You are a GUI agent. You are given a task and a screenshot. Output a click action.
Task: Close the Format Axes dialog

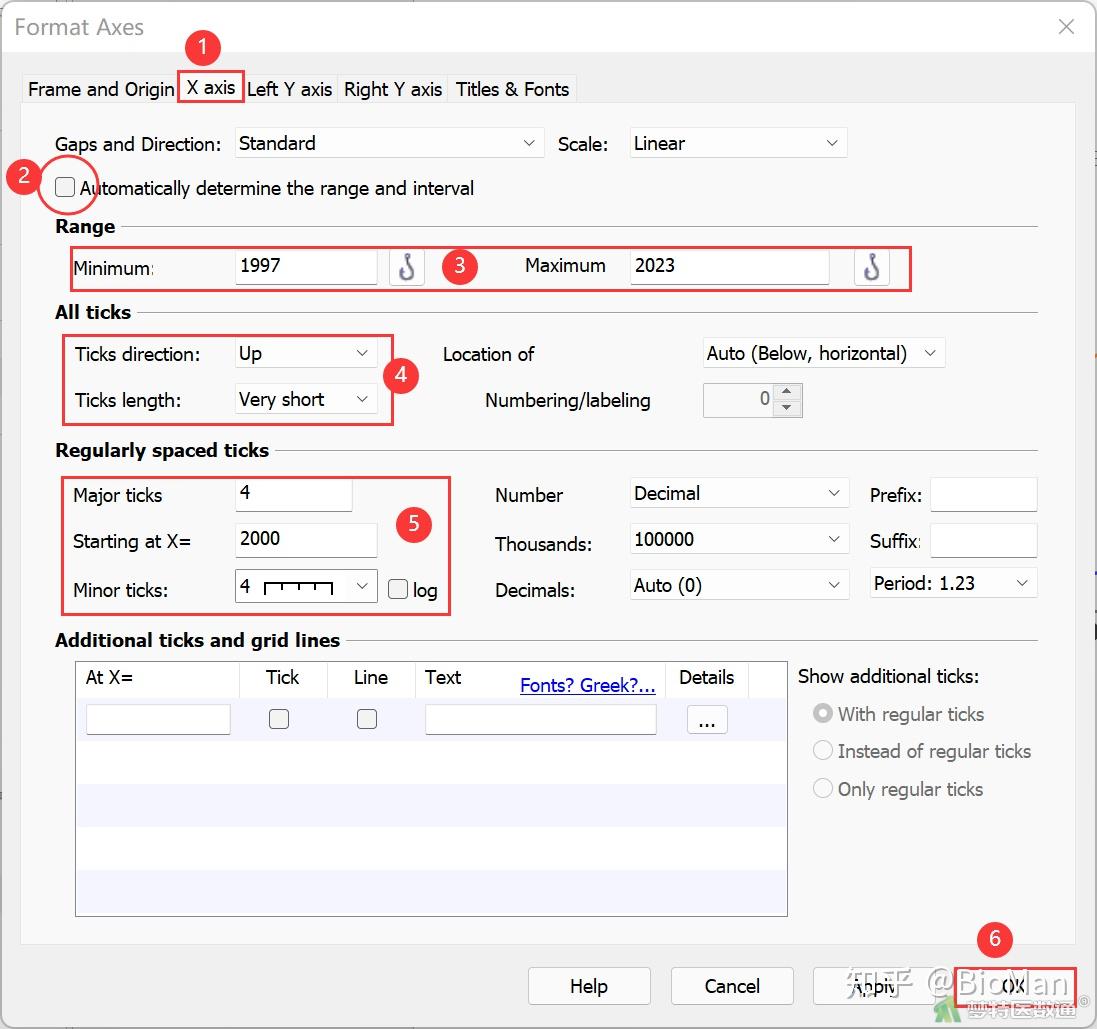pyautogui.click(x=1066, y=27)
